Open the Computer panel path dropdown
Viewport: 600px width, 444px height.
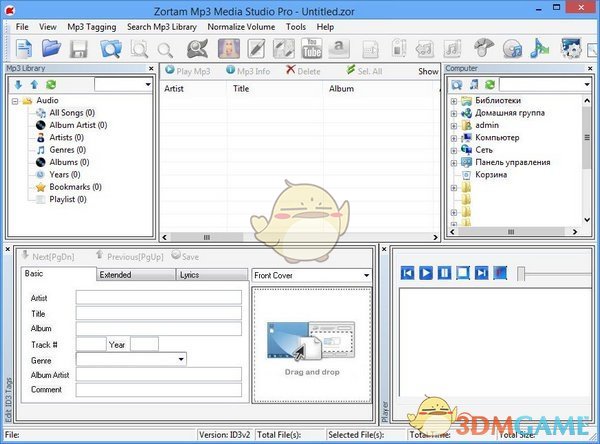[587, 84]
